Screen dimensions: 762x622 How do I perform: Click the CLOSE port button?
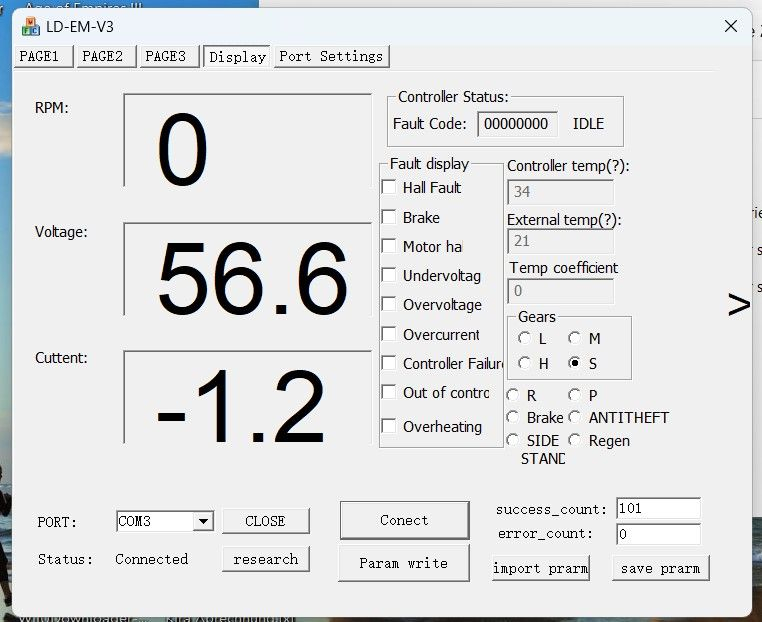click(265, 521)
